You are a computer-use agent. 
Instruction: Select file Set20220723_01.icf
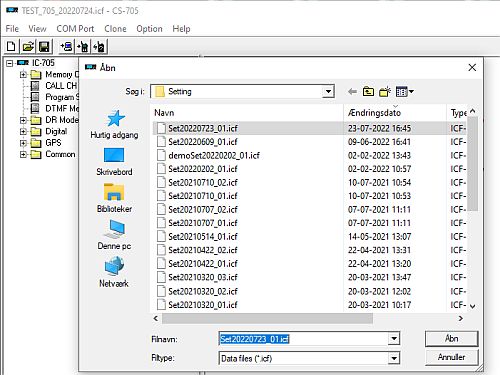pos(203,128)
